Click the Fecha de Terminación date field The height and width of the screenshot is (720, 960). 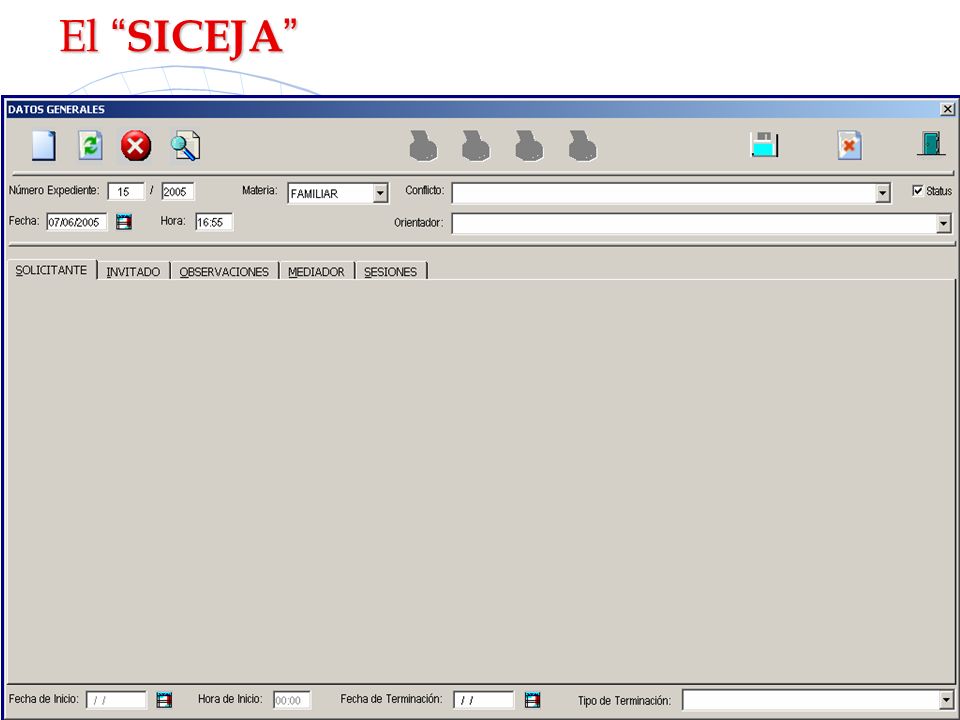coord(484,700)
